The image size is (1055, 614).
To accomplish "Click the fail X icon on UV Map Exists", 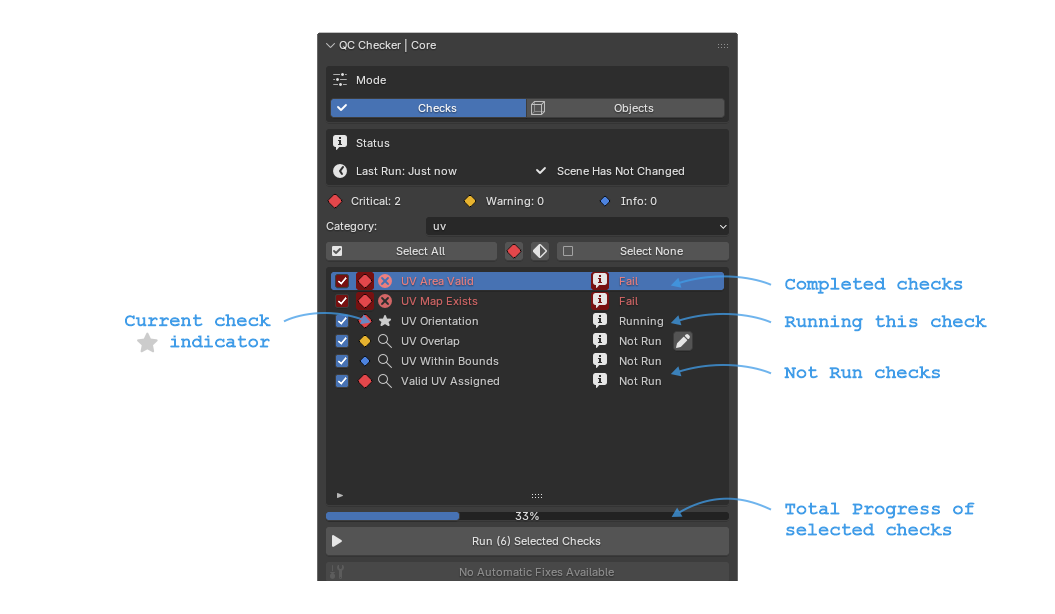I will pos(385,301).
